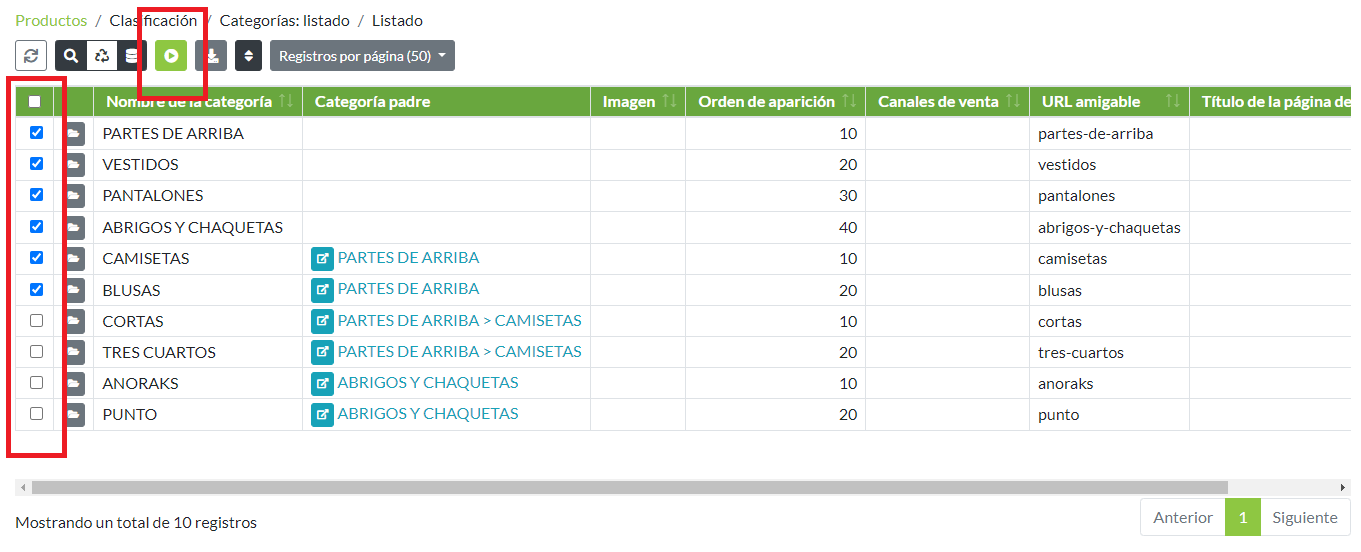The image size is (1361, 552).
Task: Sort by Orden de aparición column
Action: click(x=776, y=101)
